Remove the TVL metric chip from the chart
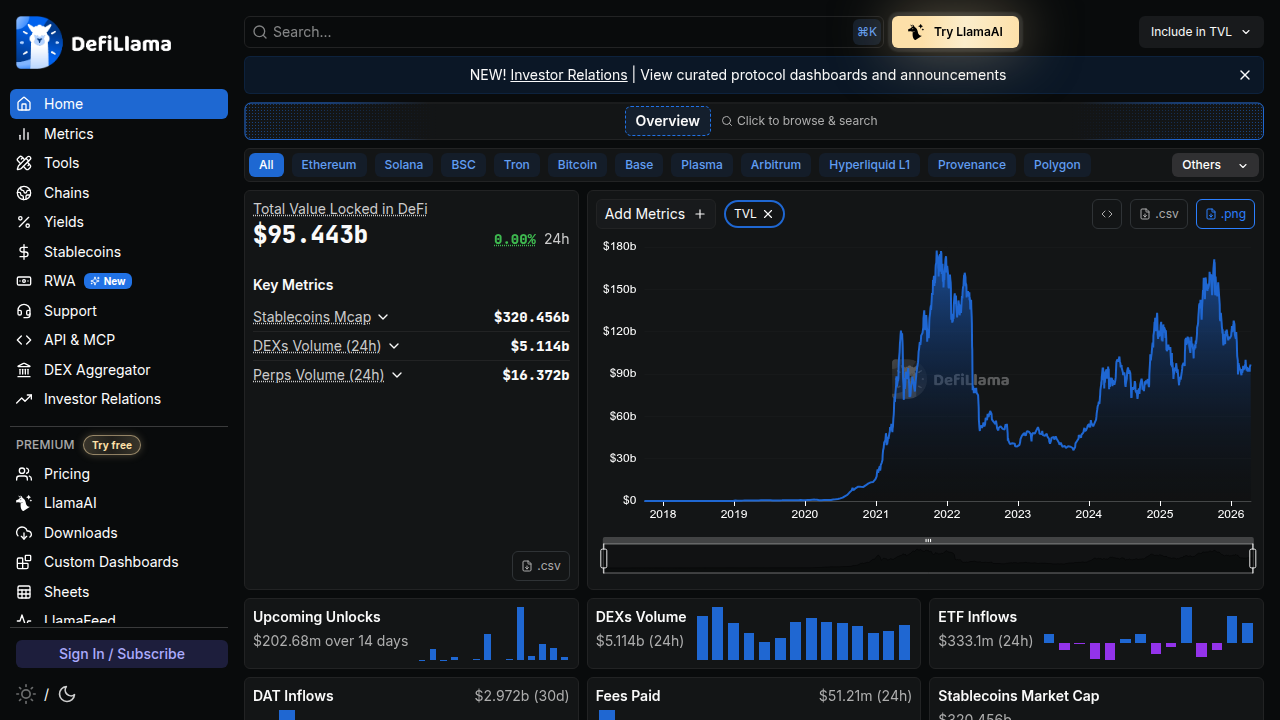1280x720 pixels. [768, 213]
